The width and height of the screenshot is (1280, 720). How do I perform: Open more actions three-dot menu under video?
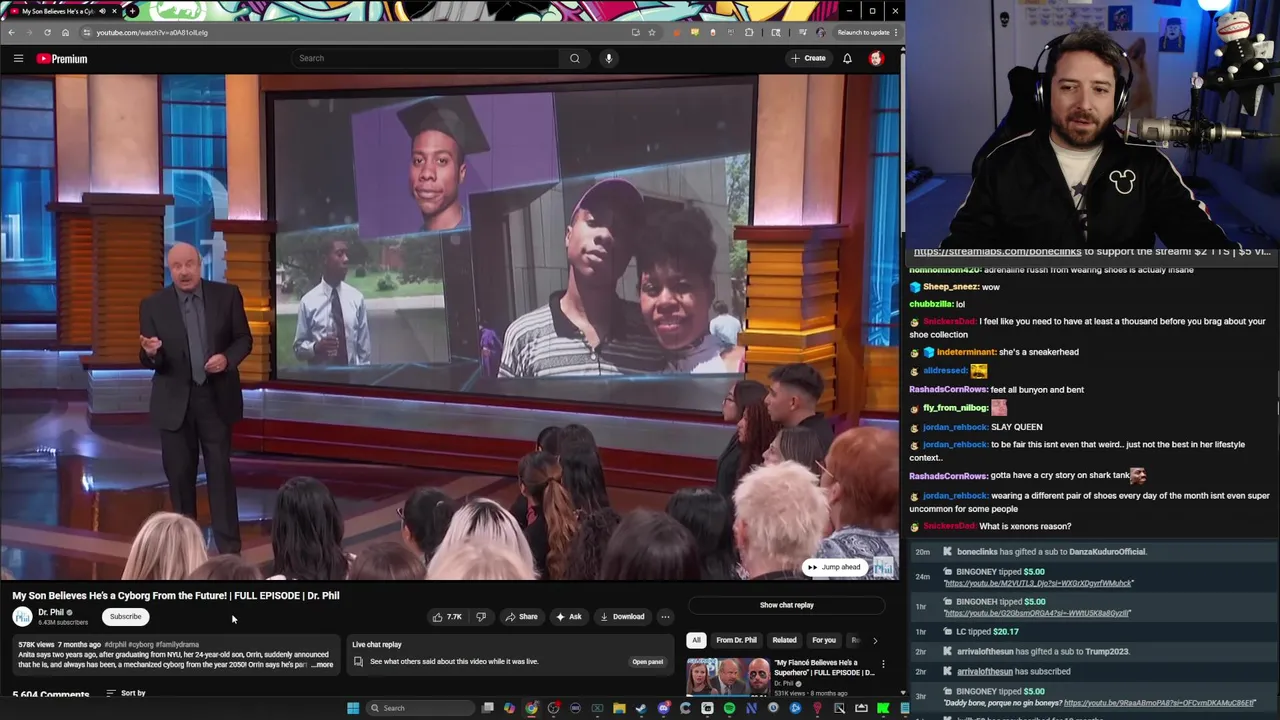click(665, 617)
